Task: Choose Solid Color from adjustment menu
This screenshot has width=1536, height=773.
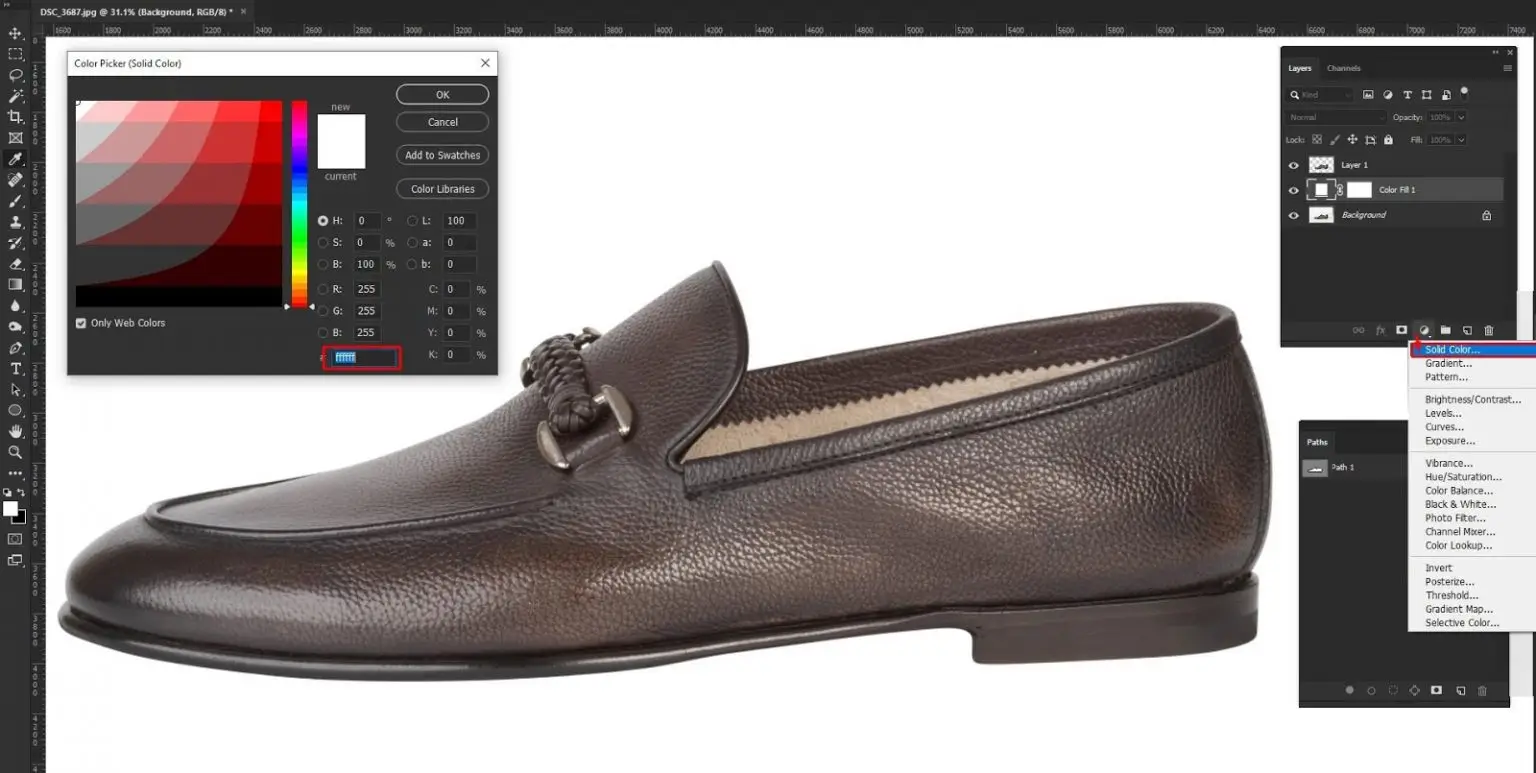Action: pyautogui.click(x=1472, y=350)
